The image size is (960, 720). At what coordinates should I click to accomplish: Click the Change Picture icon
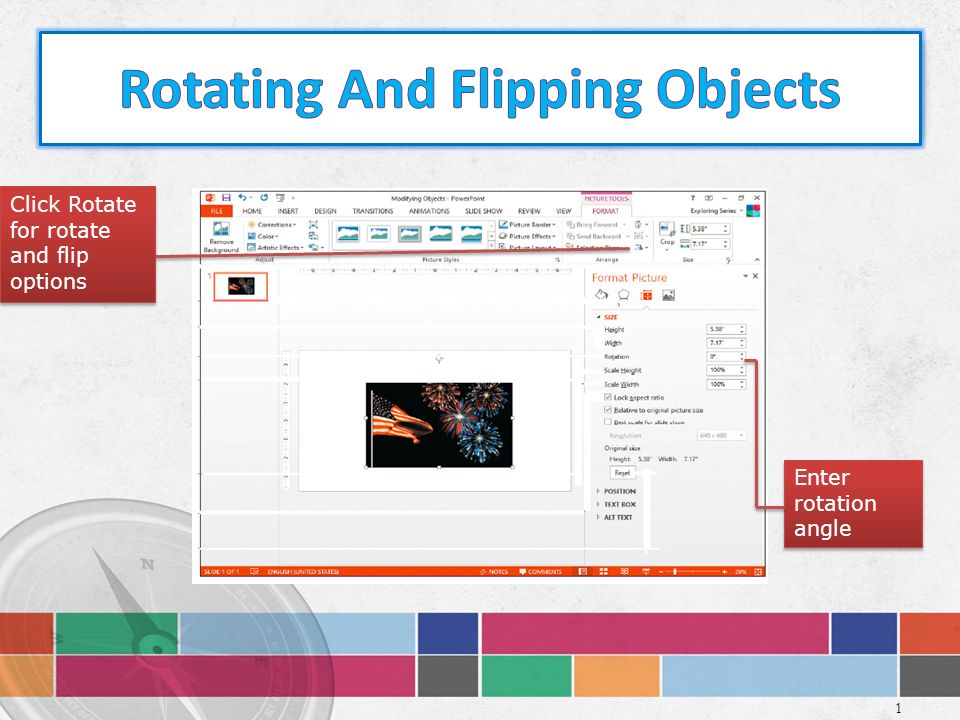(x=313, y=236)
